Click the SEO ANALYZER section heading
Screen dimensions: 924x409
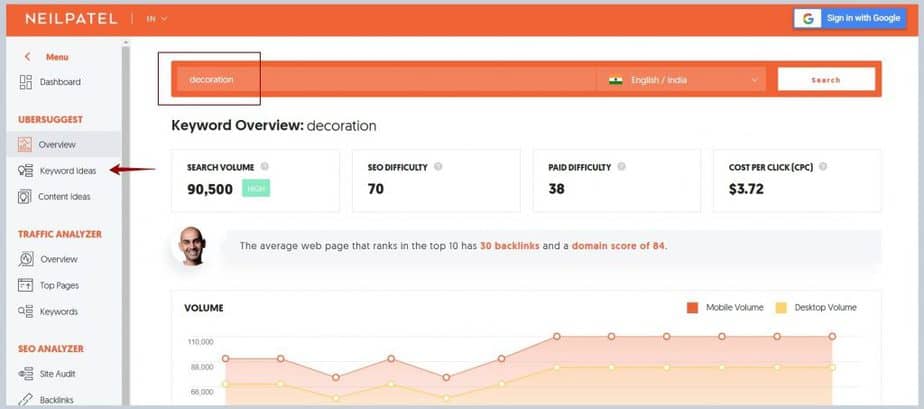[x=51, y=349]
